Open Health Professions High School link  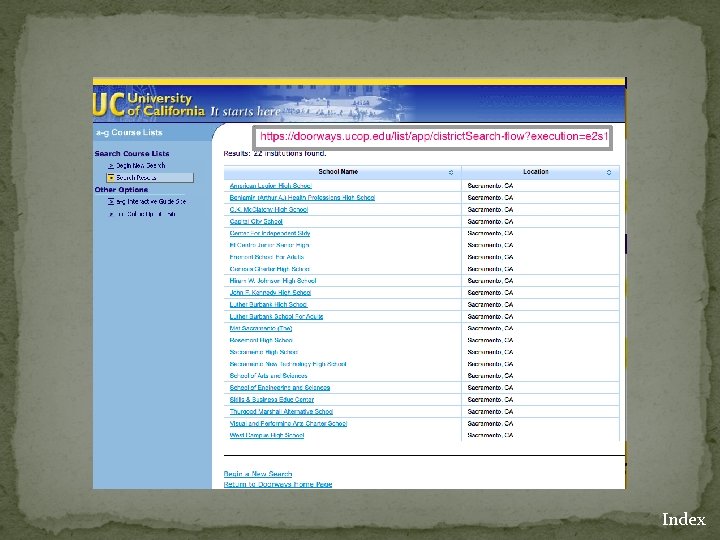(x=302, y=197)
